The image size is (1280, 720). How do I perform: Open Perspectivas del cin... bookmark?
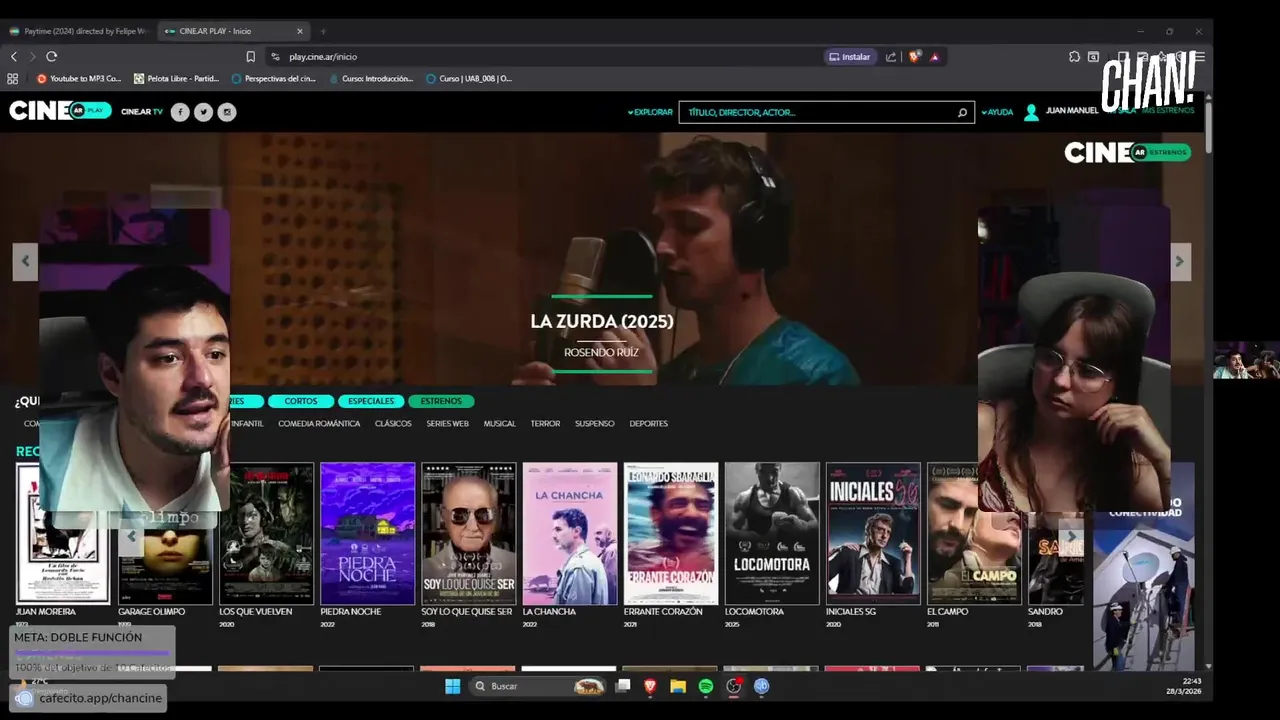(x=273, y=78)
